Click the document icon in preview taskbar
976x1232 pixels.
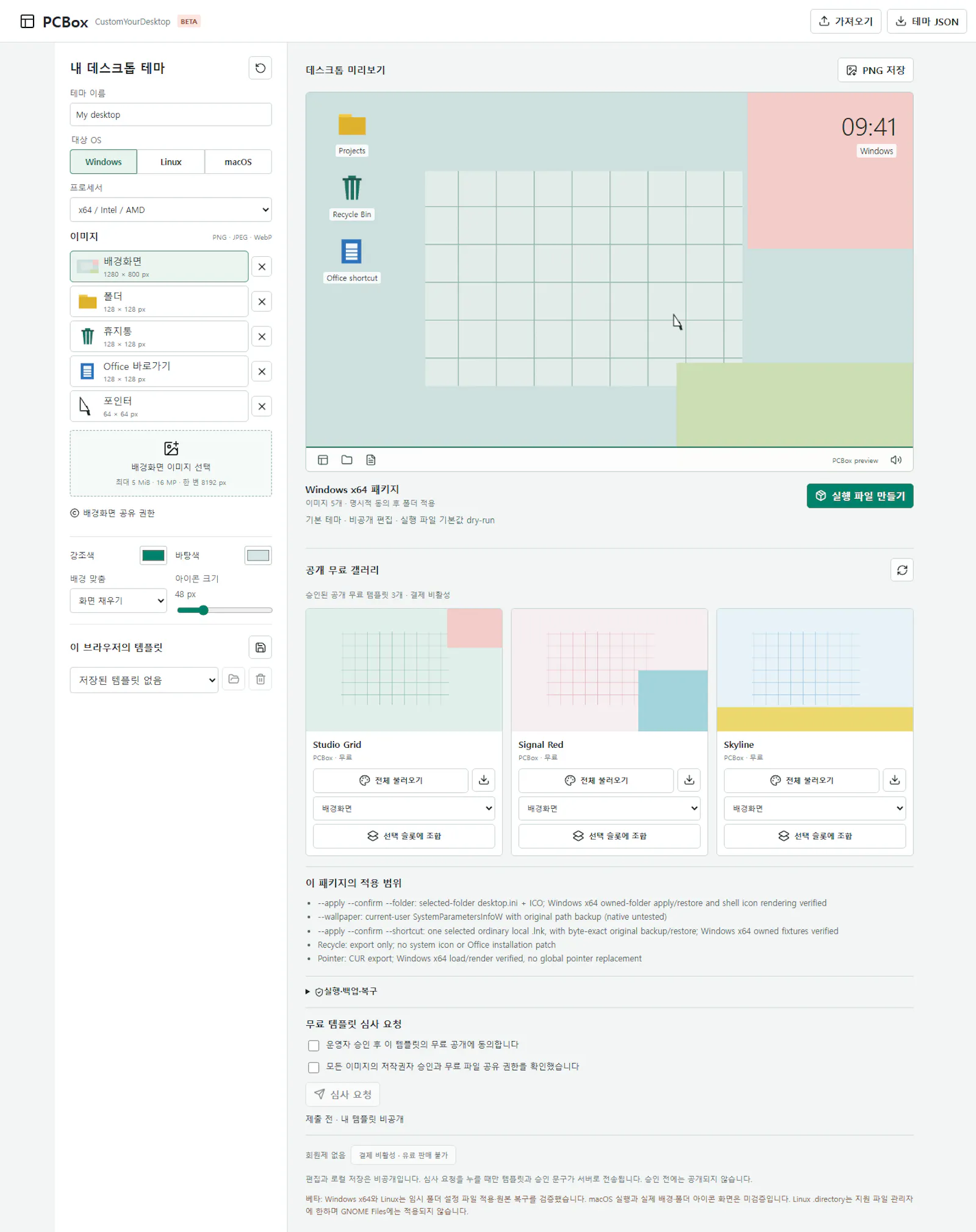[371, 460]
